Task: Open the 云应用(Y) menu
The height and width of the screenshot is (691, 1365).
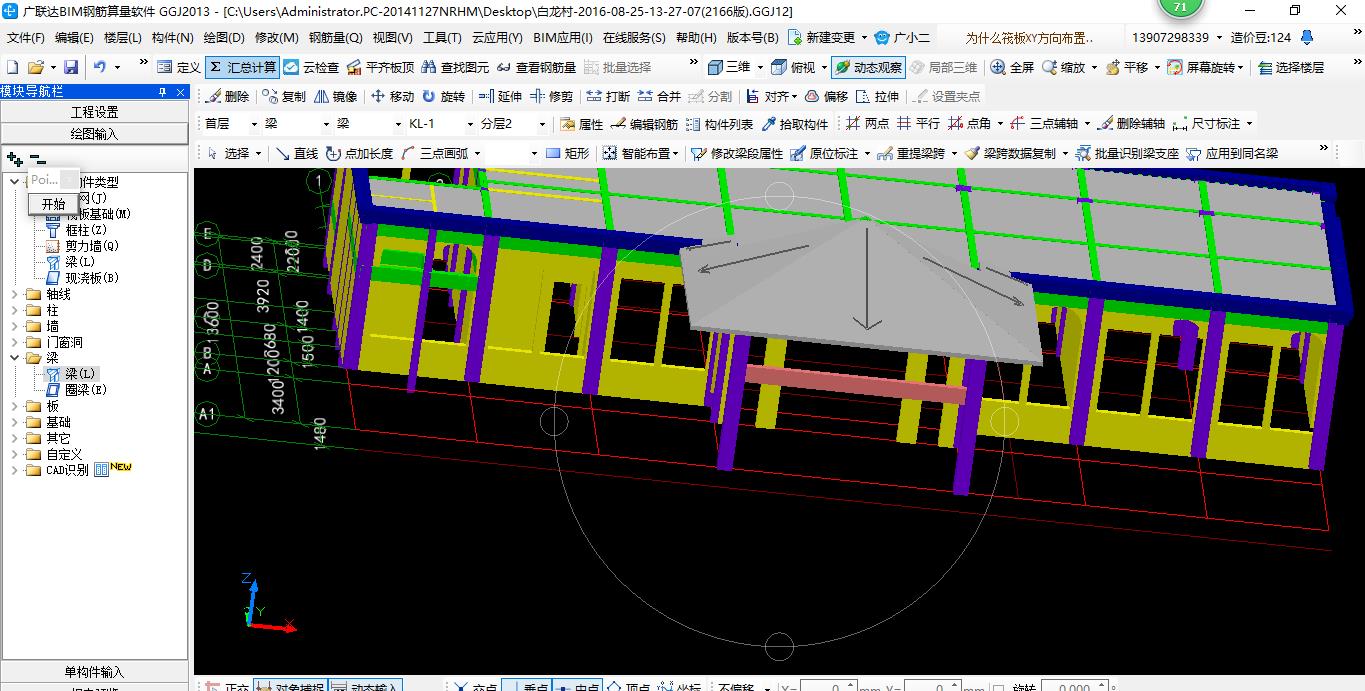Action: pyautogui.click(x=497, y=38)
